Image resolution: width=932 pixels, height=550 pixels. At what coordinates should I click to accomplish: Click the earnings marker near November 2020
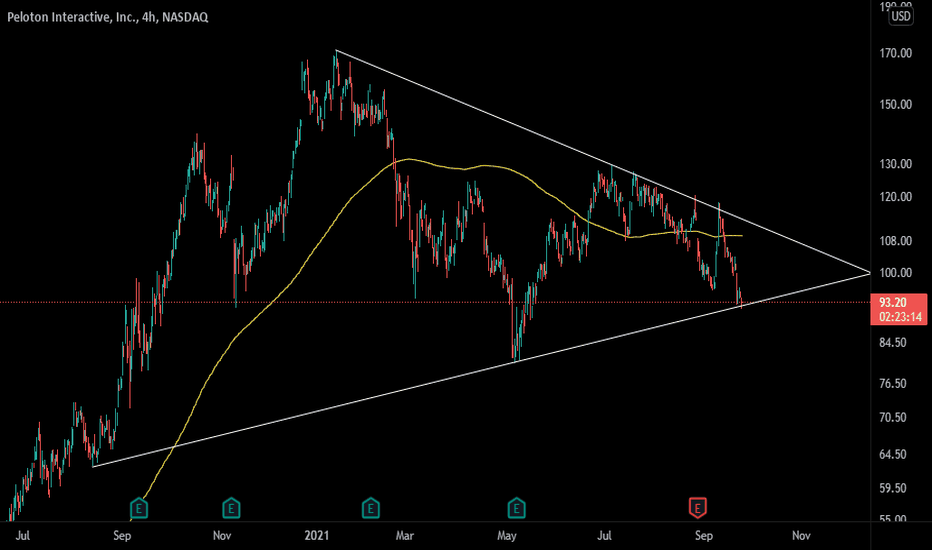click(x=231, y=508)
